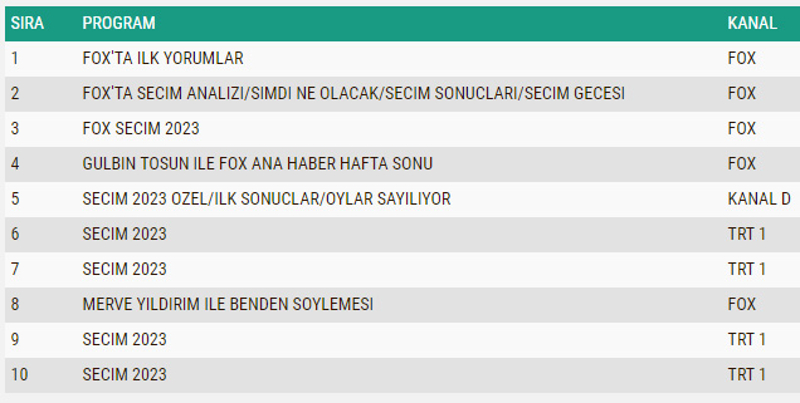Click SECIM 2023 in rank 9

point(124,340)
